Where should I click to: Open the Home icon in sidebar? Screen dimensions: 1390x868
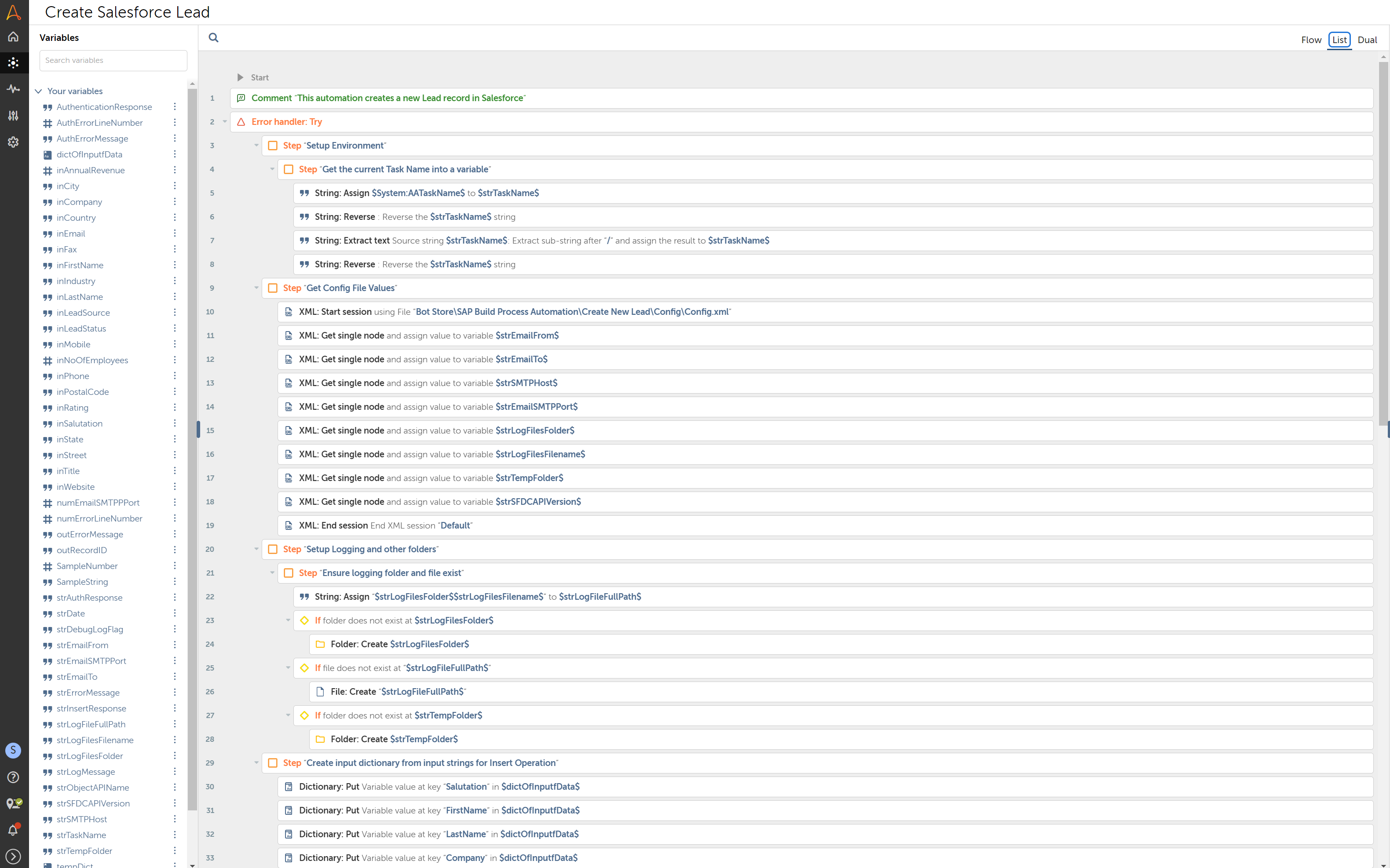click(x=13, y=37)
